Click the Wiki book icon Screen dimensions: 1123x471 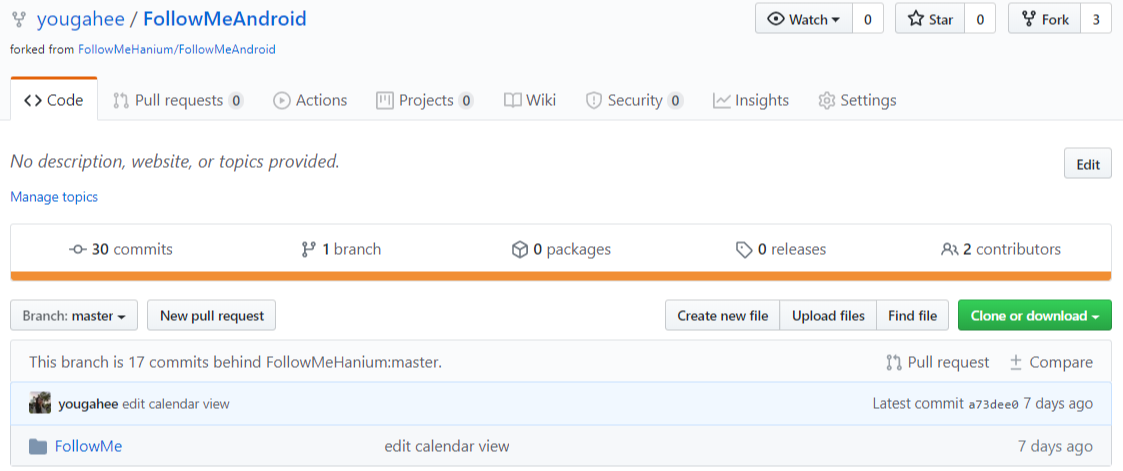pos(512,100)
